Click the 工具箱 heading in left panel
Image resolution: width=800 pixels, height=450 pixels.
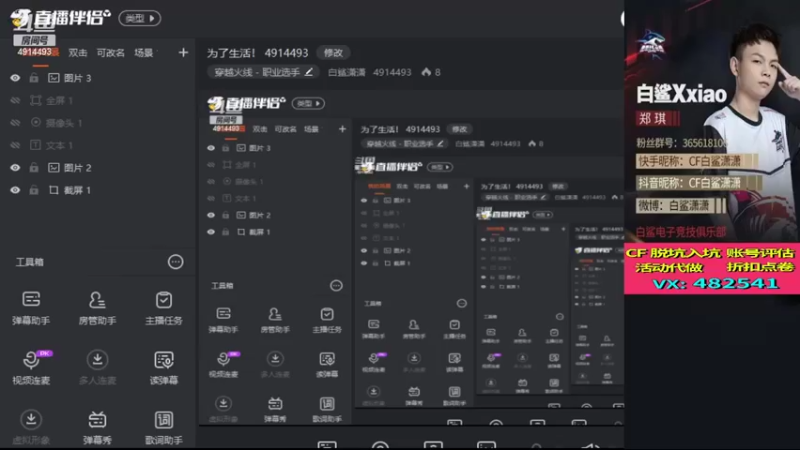[30, 262]
